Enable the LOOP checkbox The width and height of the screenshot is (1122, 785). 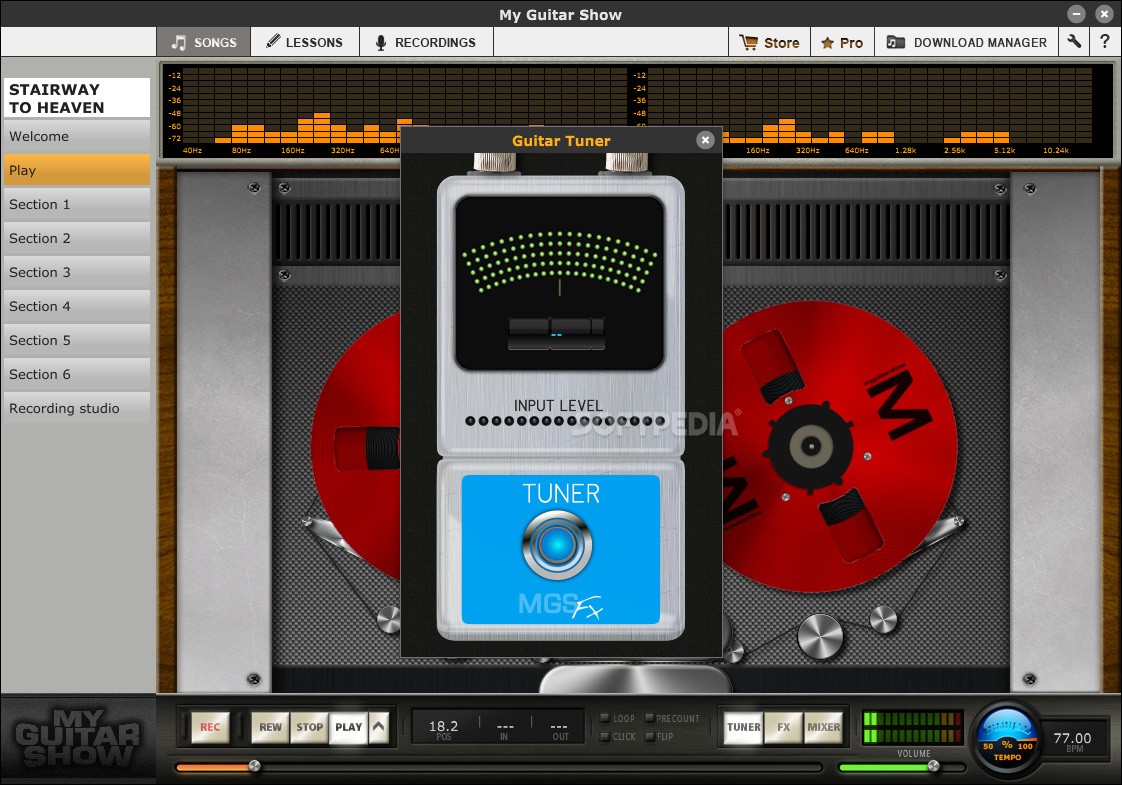pos(605,718)
